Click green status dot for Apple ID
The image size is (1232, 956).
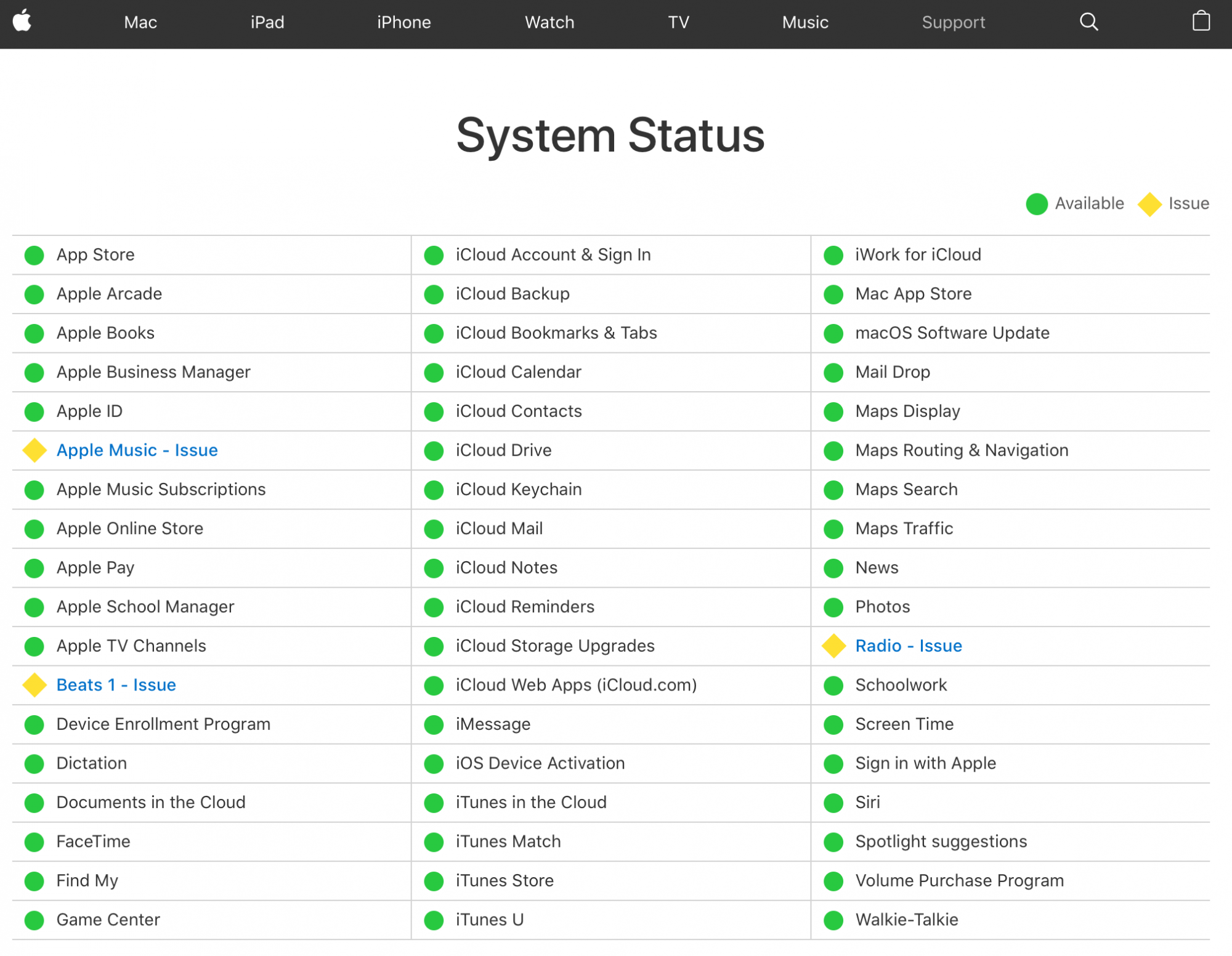34,411
